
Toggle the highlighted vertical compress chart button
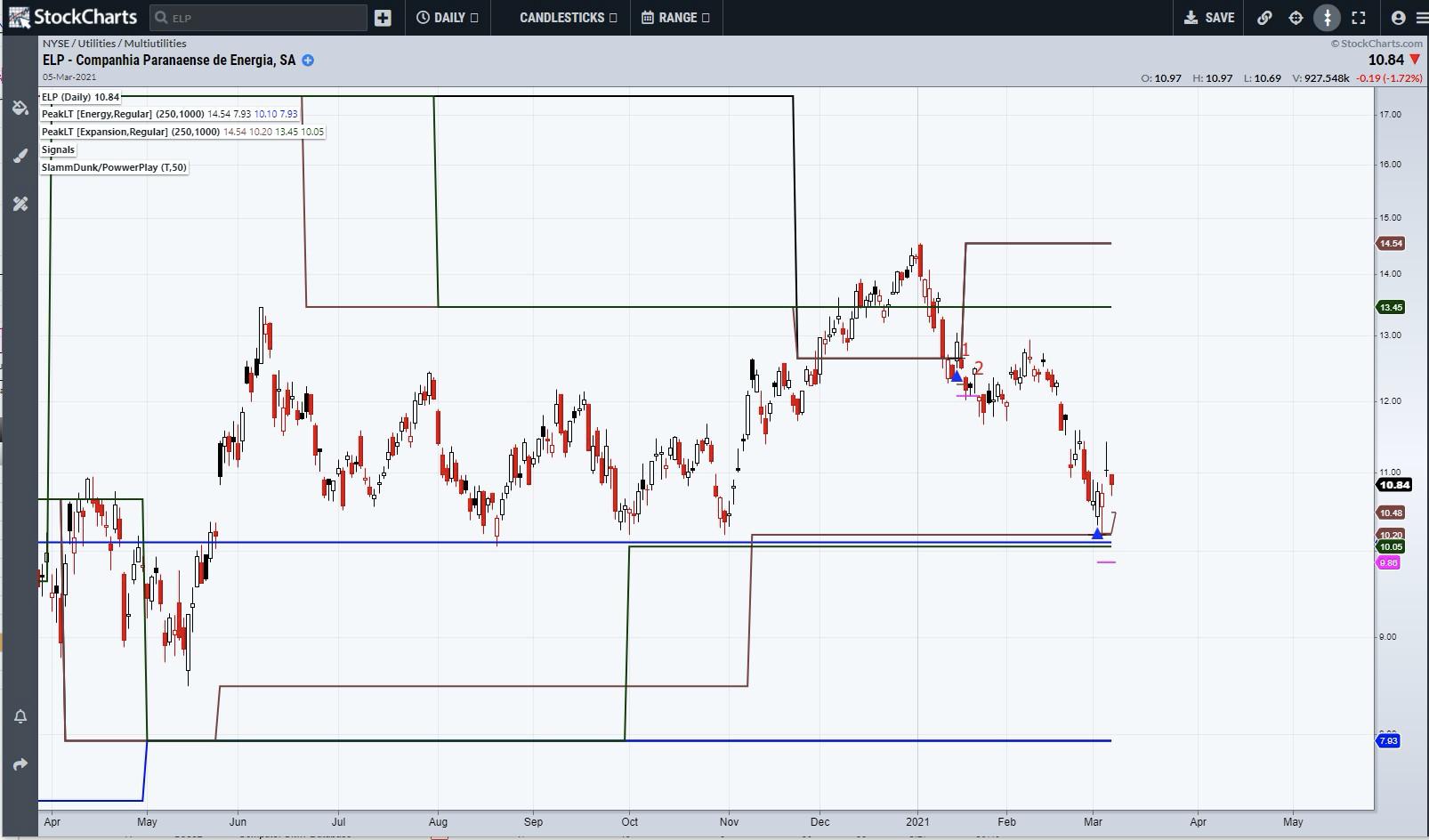tap(1327, 18)
